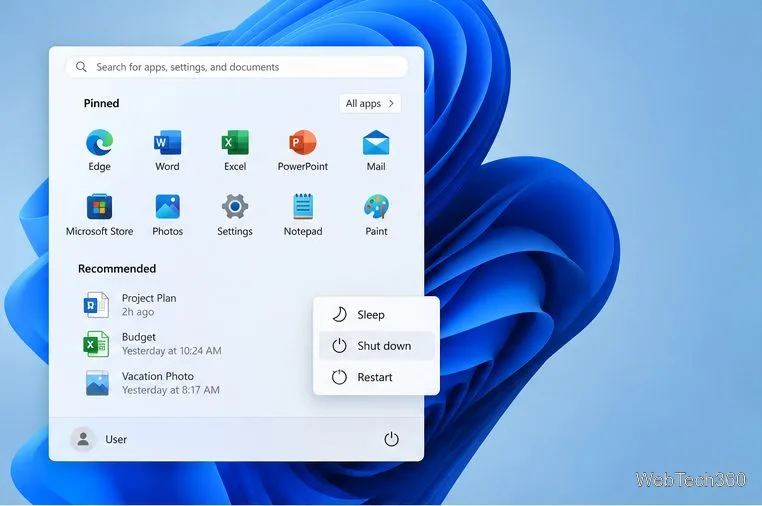Click the user avatar icon
The image size is (762, 506).
click(83, 439)
